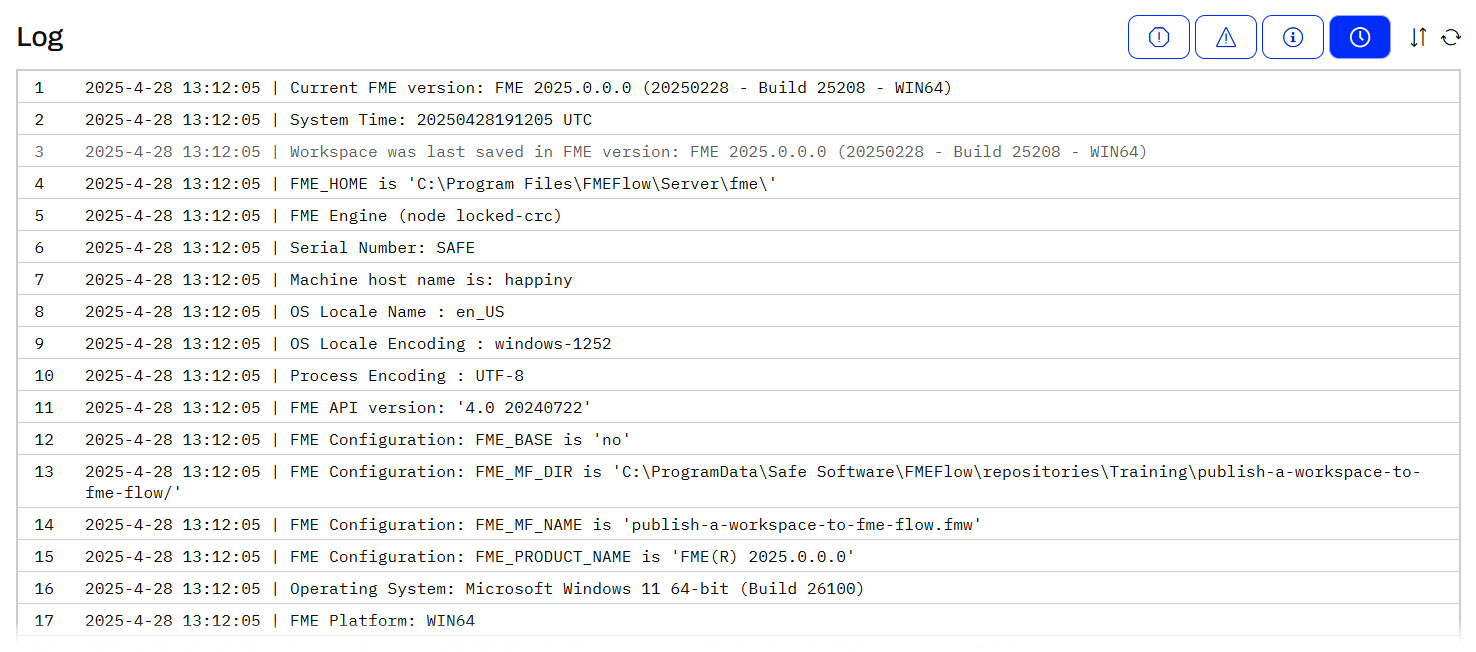The height and width of the screenshot is (652, 1476).
Task: Click the Process Encoding UTF-8 line
Action: pyautogui.click(x=407, y=376)
